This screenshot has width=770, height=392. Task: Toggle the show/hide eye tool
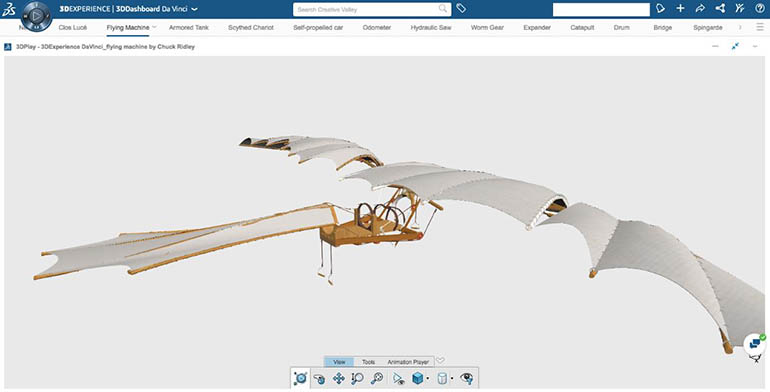click(x=467, y=378)
